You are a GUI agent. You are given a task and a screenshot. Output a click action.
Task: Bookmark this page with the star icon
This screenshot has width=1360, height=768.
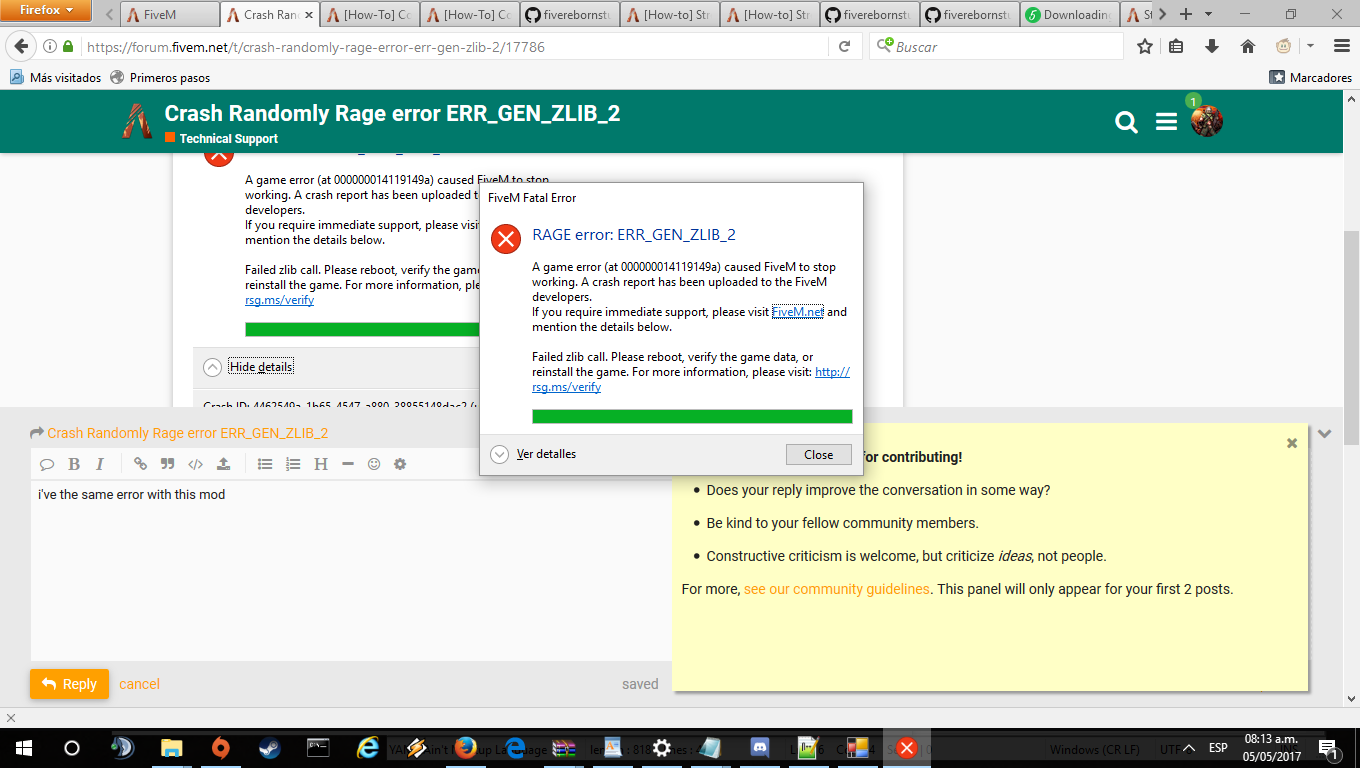[1145, 46]
